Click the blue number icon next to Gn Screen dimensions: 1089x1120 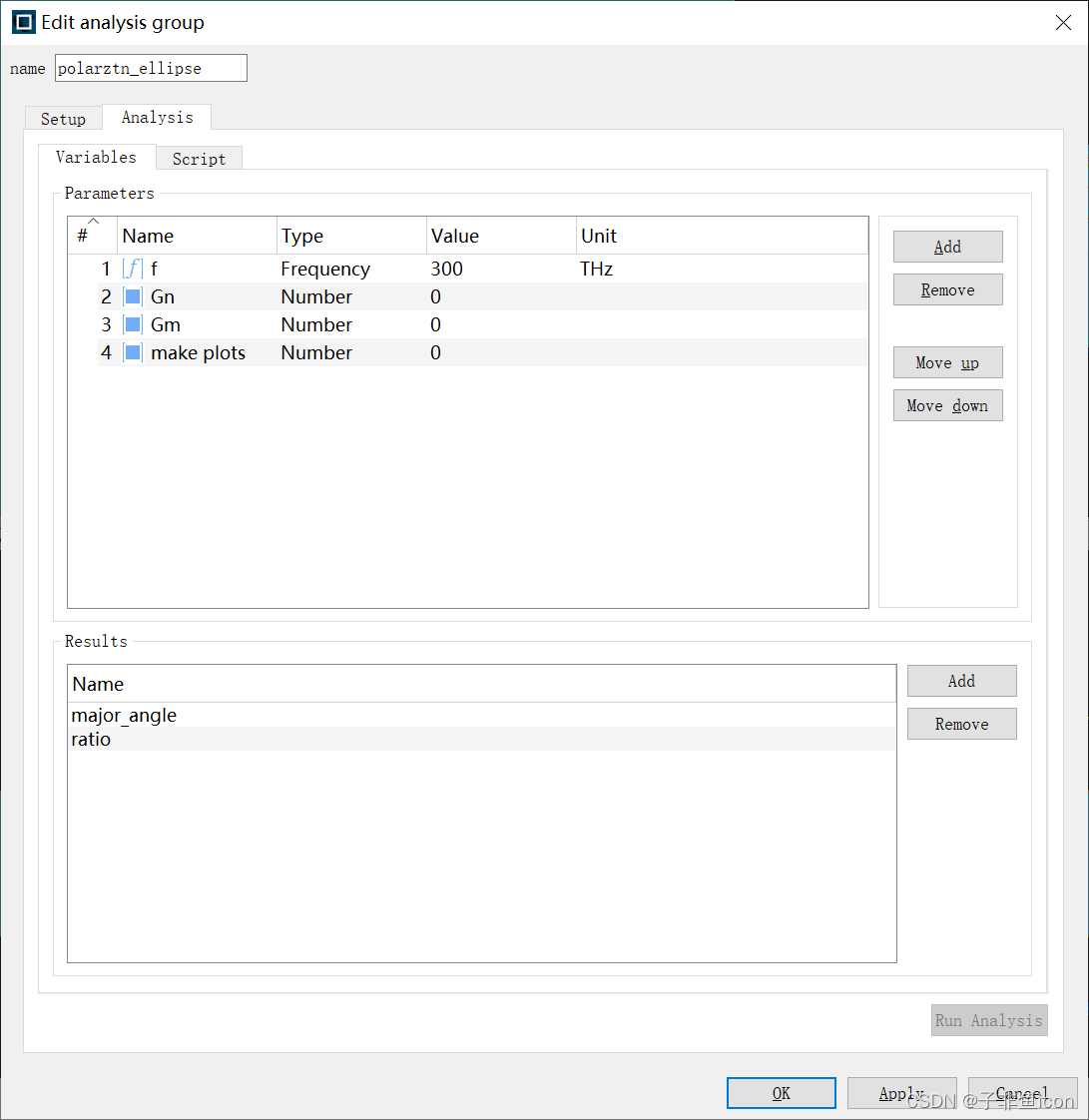pos(132,296)
